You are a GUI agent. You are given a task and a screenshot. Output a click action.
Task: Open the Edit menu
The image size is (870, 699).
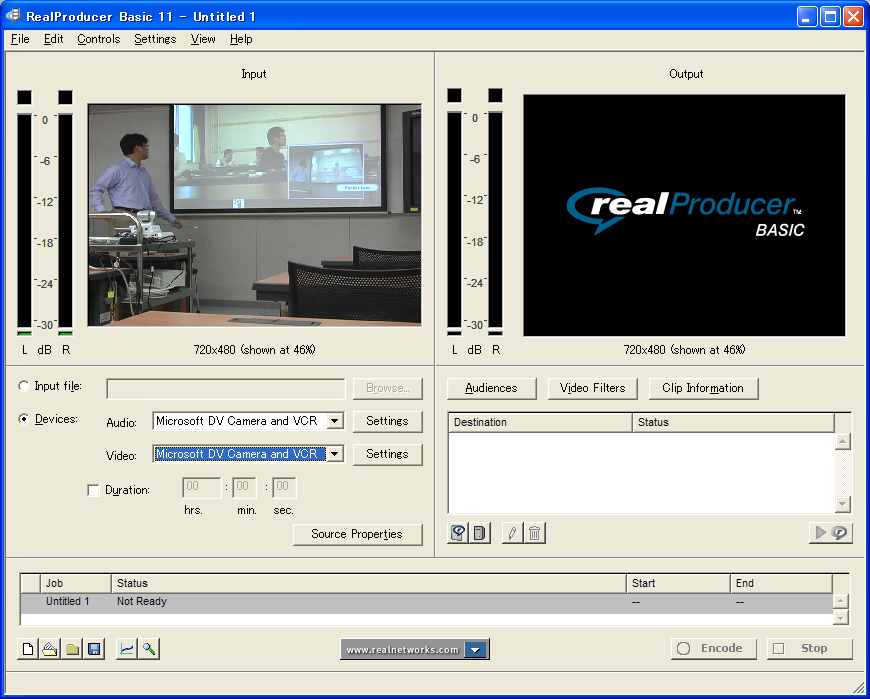coord(53,39)
